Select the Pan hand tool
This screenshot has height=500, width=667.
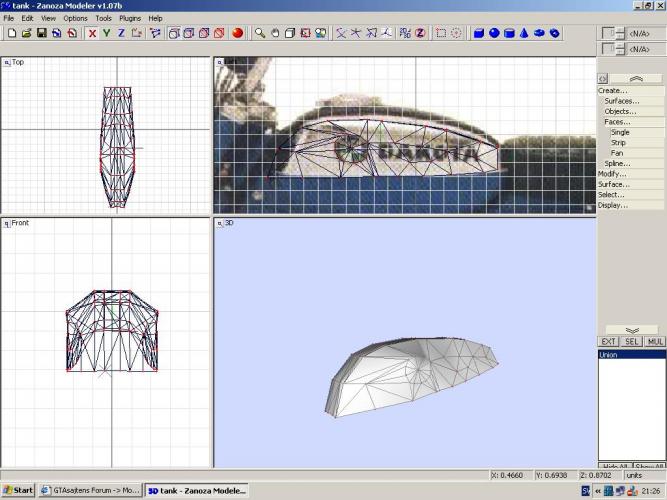tap(275, 33)
